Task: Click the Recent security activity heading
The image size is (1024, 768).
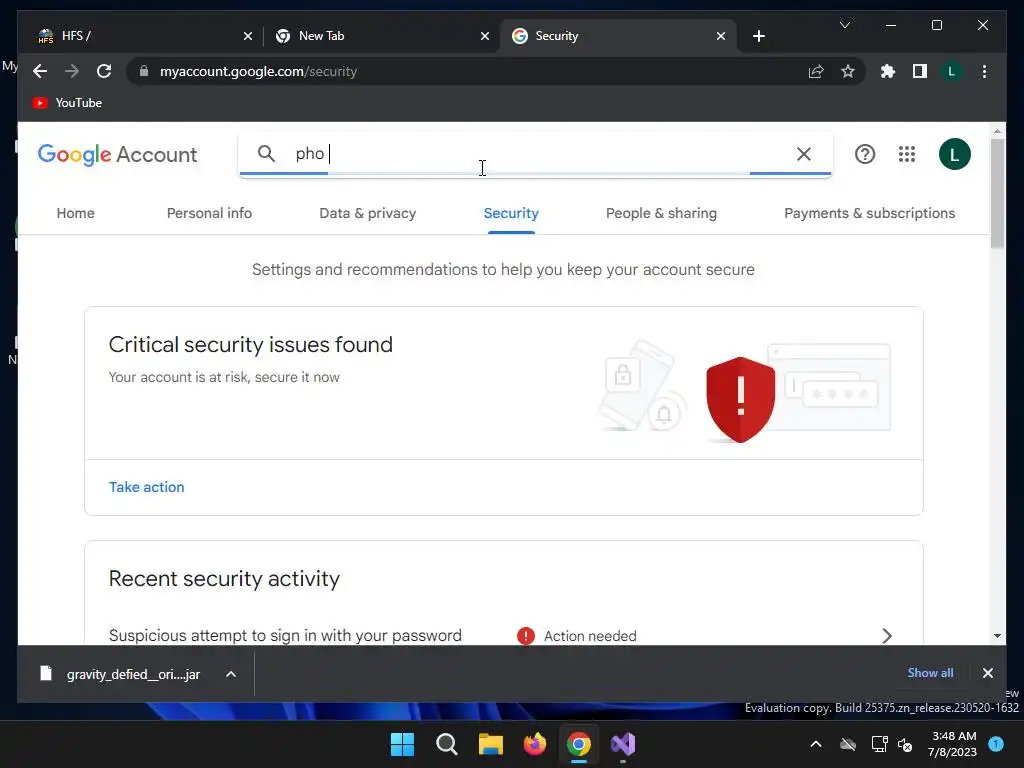Action: click(x=224, y=579)
